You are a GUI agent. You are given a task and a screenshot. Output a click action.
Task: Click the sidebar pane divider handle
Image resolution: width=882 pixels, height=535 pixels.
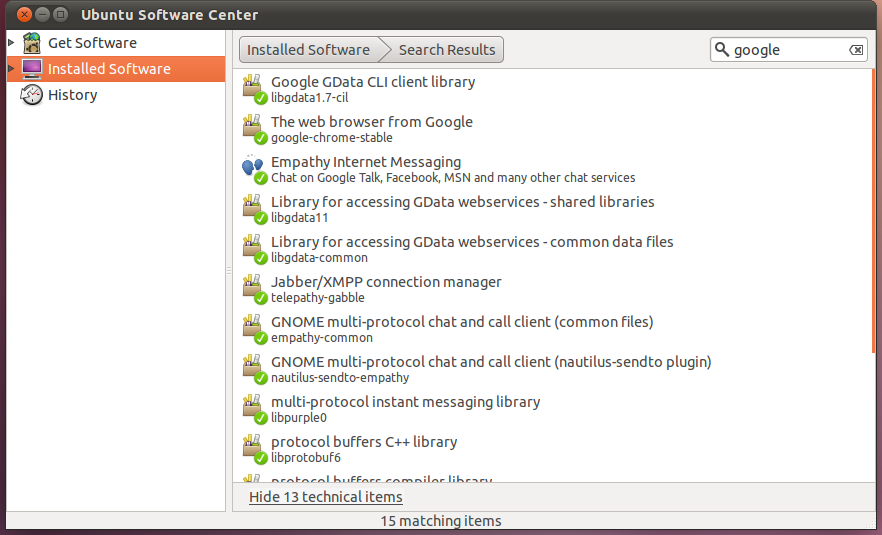[x=229, y=271]
